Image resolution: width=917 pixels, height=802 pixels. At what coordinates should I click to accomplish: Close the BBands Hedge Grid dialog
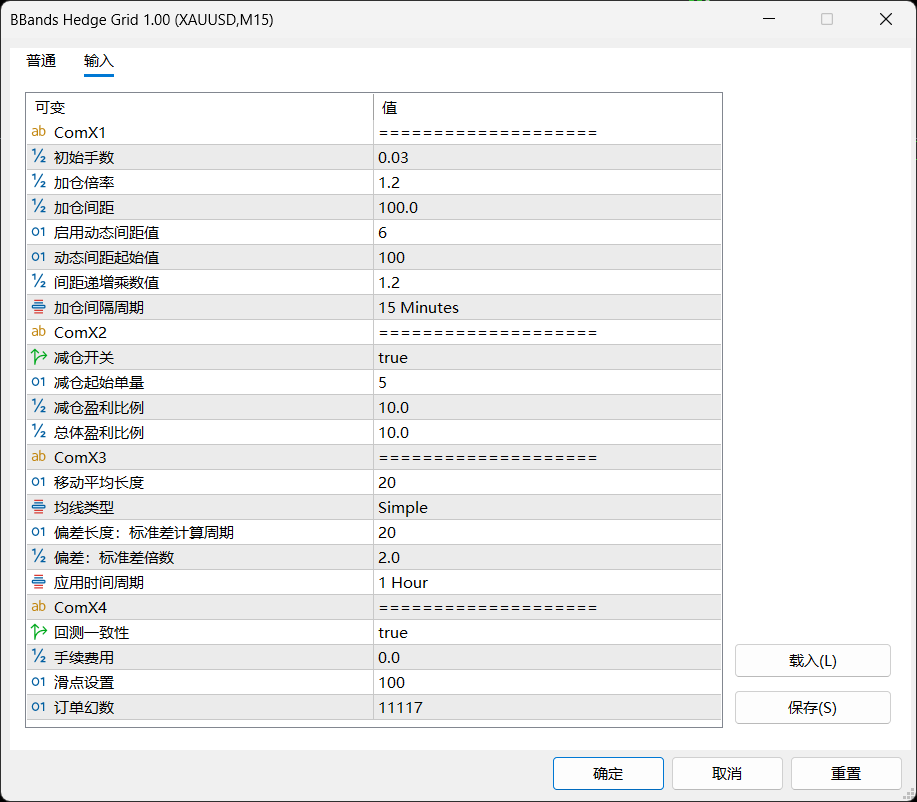[885, 19]
